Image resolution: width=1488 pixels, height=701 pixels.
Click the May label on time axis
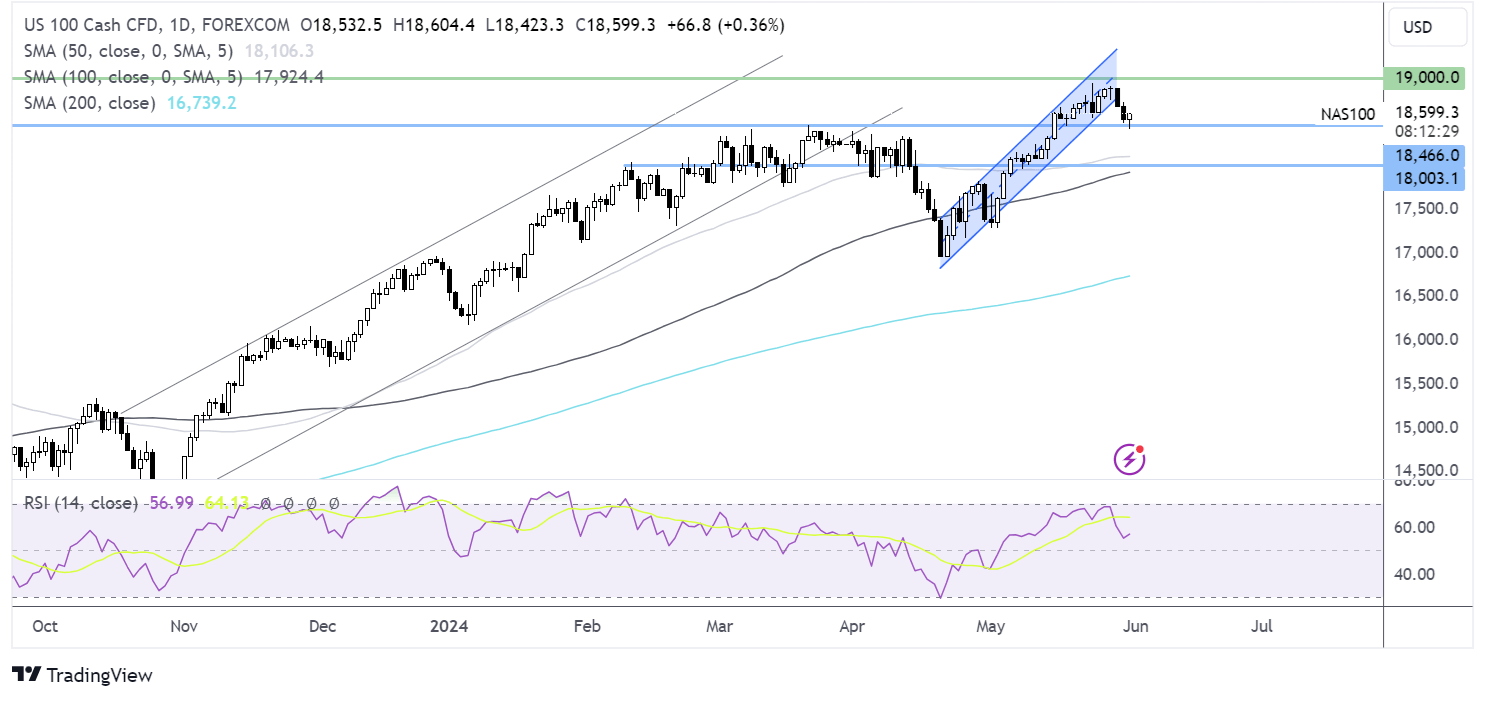coord(991,627)
